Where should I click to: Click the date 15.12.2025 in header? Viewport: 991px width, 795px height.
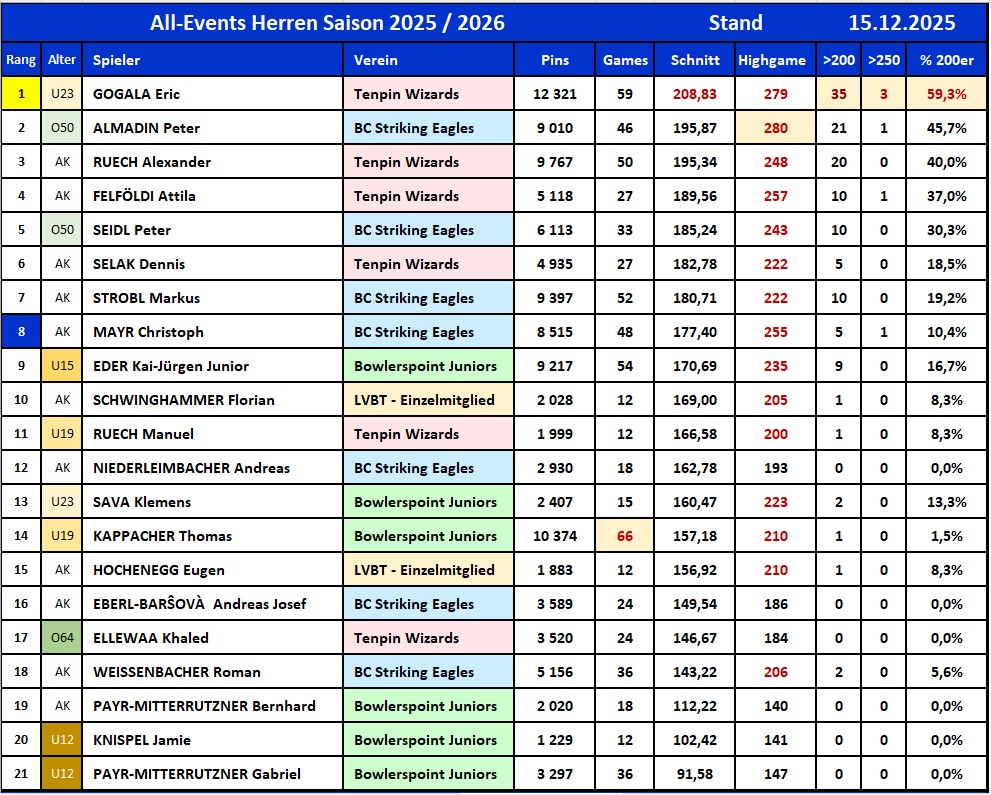coord(901,22)
